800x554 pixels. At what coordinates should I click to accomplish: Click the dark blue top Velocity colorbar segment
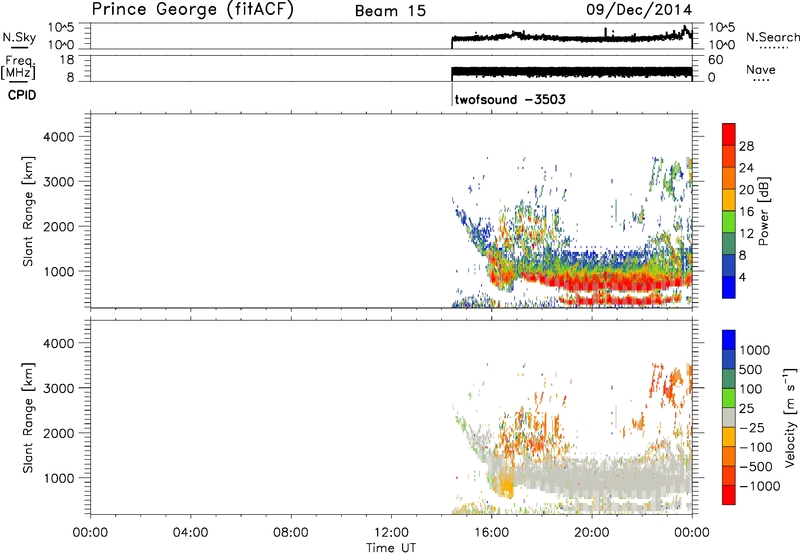tap(729, 340)
